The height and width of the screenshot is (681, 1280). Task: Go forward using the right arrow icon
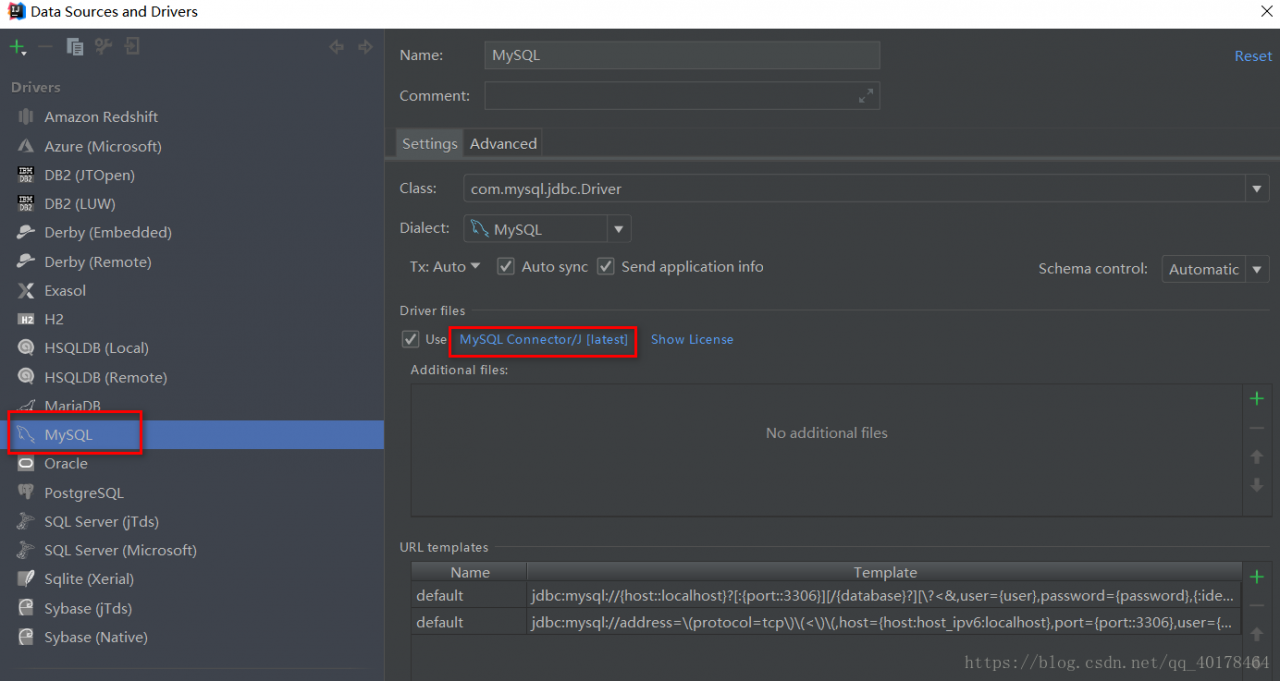(365, 47)
